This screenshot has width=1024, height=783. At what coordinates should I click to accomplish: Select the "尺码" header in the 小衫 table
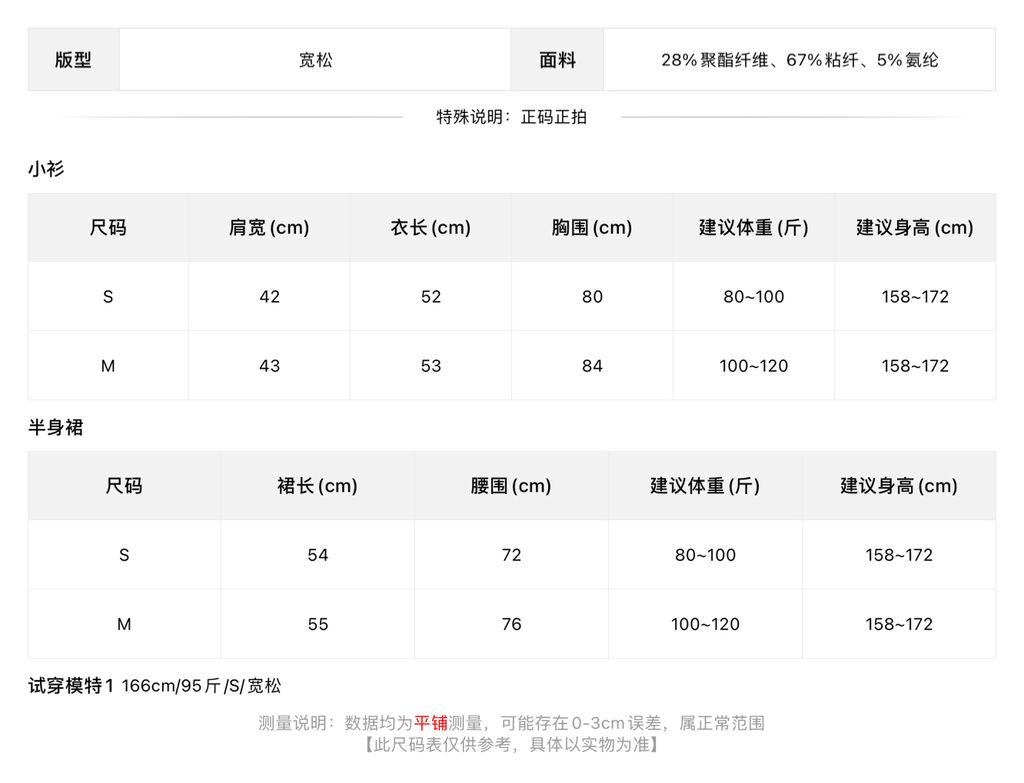(x=108, y=227)
